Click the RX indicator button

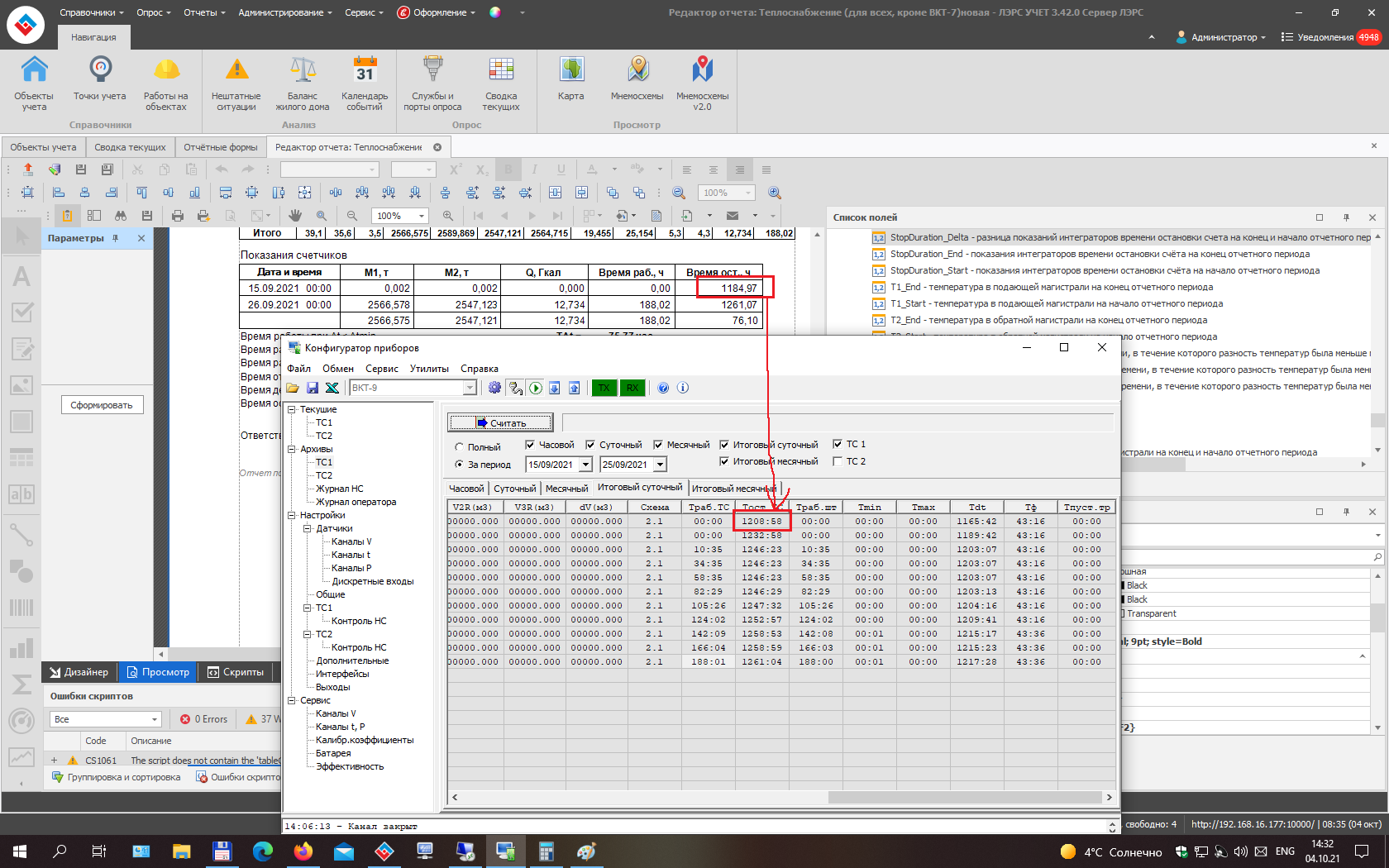click(632, 388)
